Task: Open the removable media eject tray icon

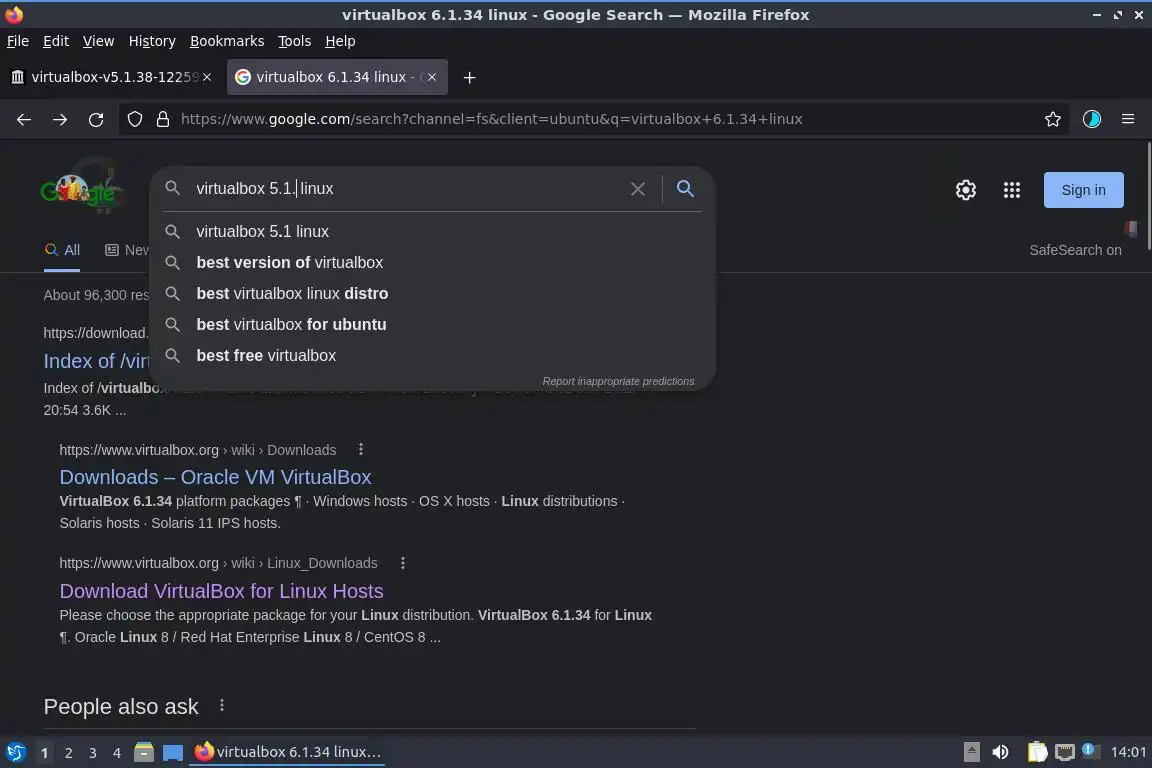Action: [x=971, y=752]
